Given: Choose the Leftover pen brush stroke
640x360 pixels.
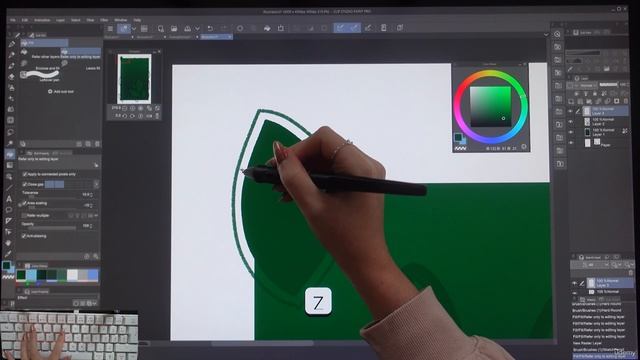Looking at the screenshot, I should (41, 76).
